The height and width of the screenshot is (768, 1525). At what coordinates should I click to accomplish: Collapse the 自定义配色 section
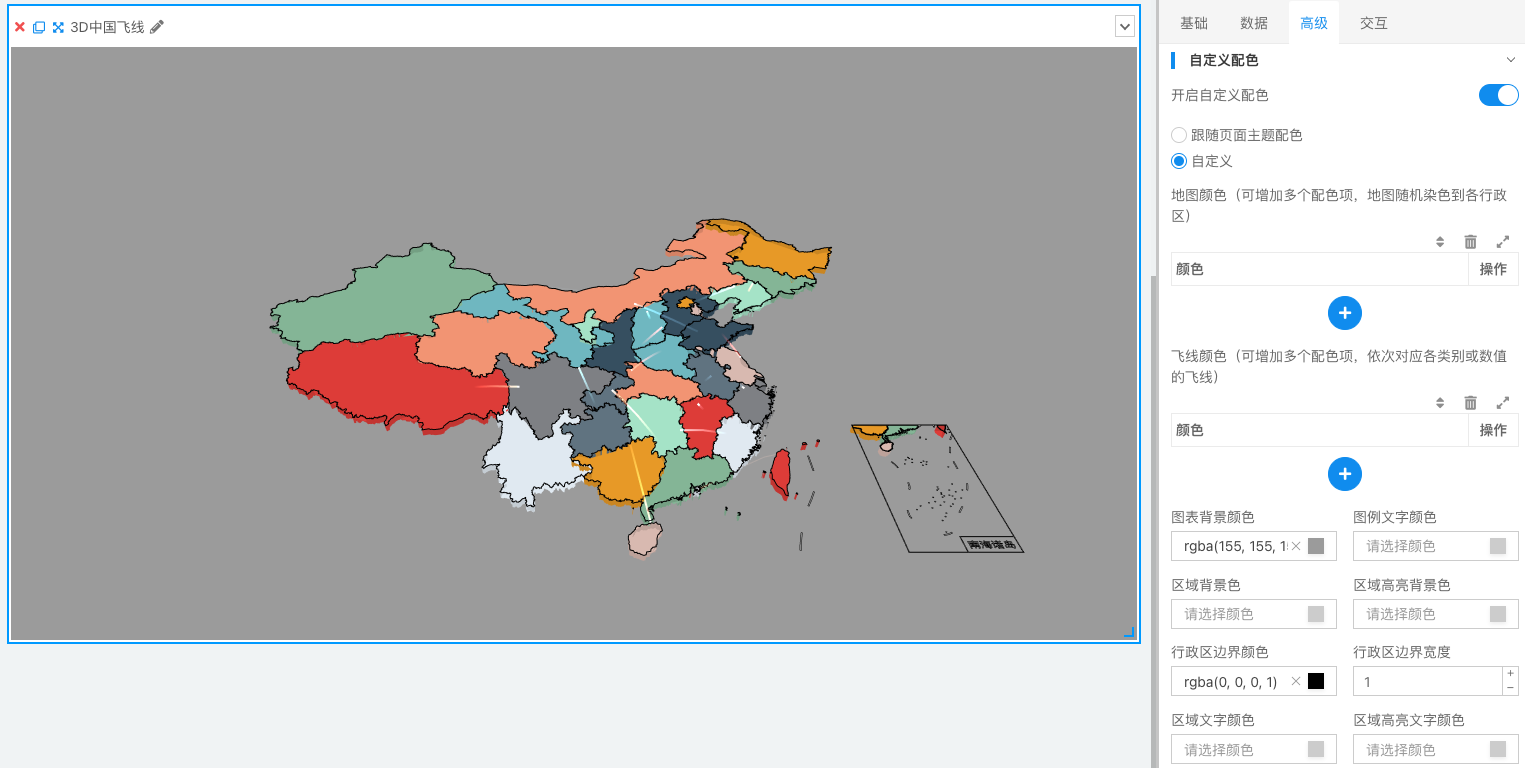pyautogui.click(x=1511, y=60)
